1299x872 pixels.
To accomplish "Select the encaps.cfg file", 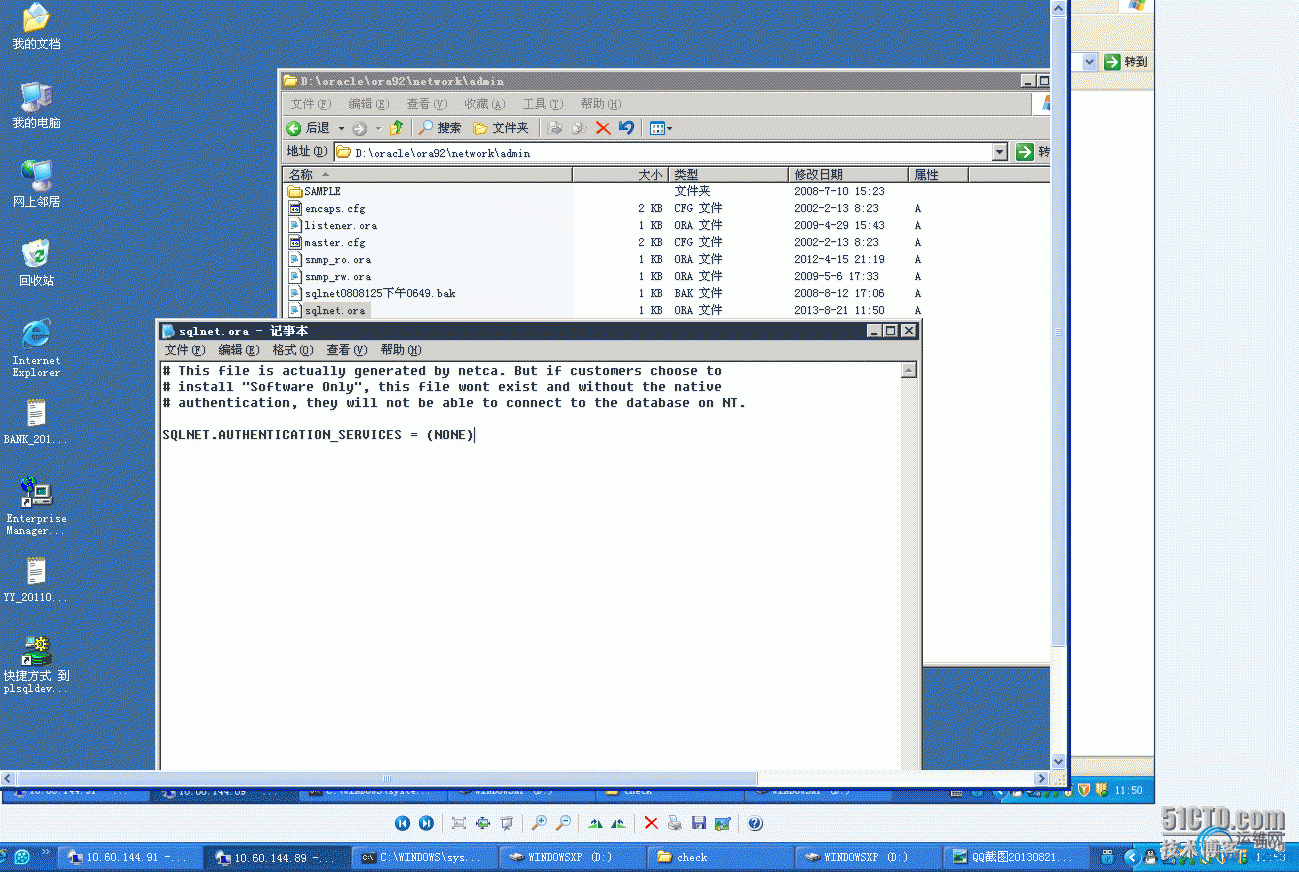I will [x=326, y=208].
